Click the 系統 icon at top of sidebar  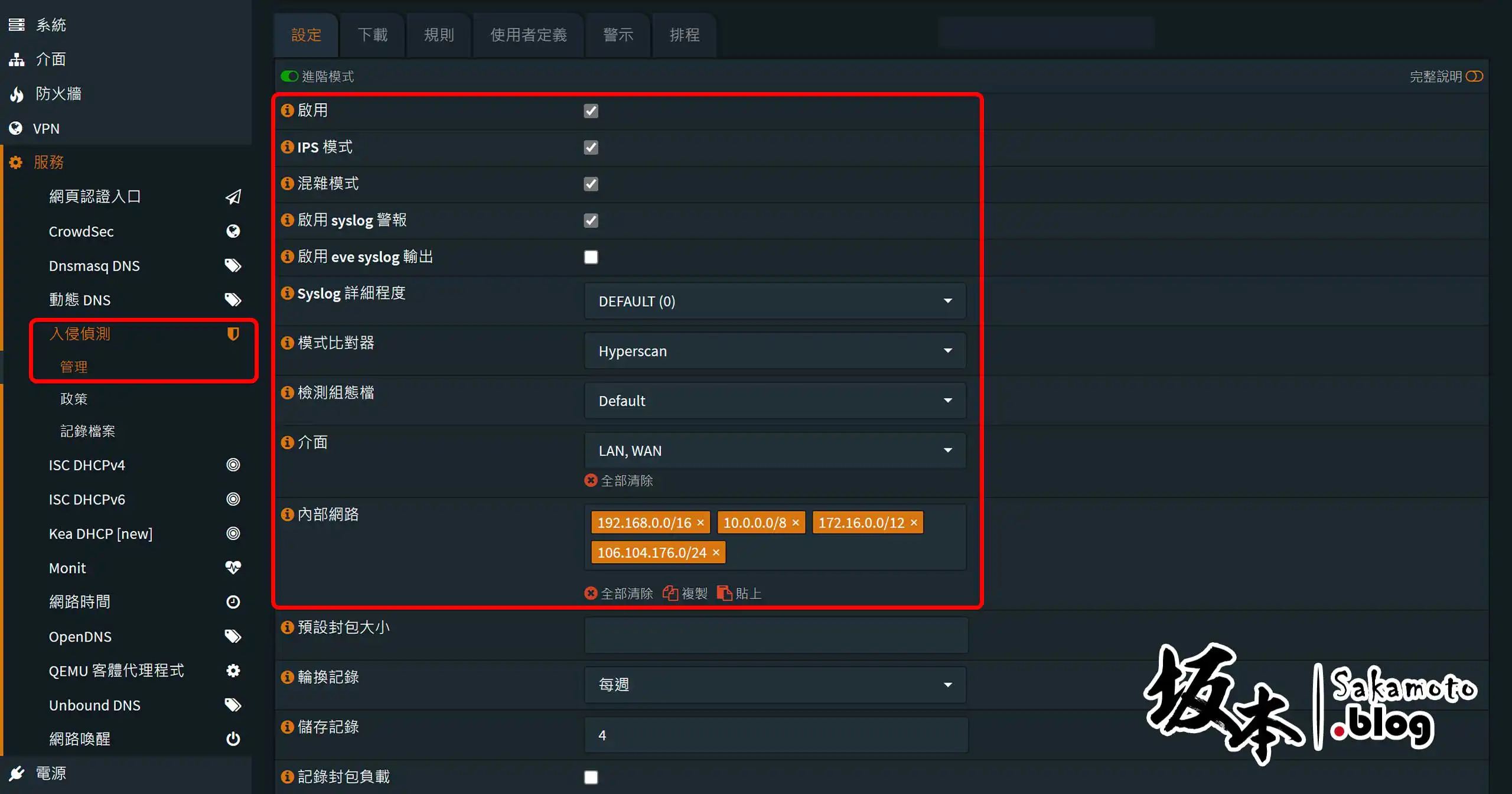click(16, 24)
